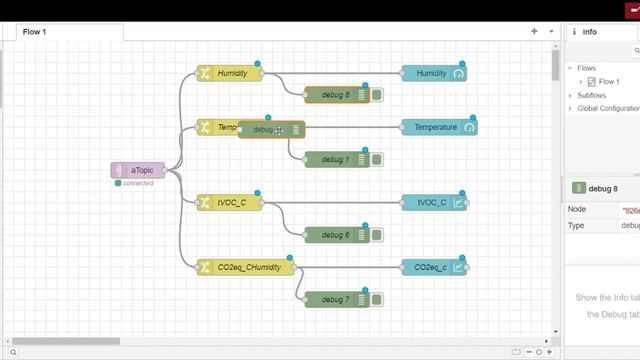Screen dimensions: 640x360
Task: Add a new flow tab
Action: 534,31
